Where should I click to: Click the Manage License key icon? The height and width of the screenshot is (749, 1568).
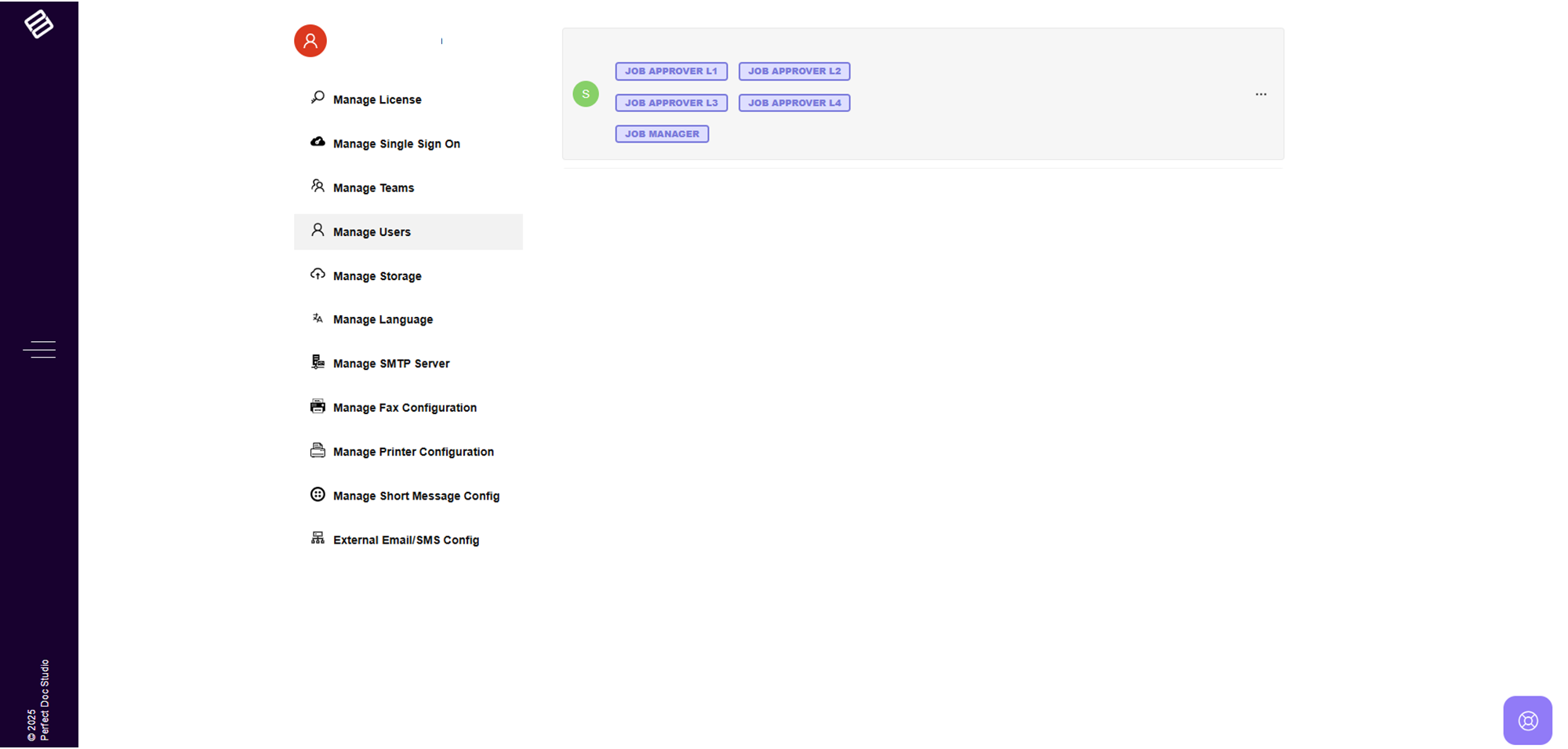tap(318, 98)
